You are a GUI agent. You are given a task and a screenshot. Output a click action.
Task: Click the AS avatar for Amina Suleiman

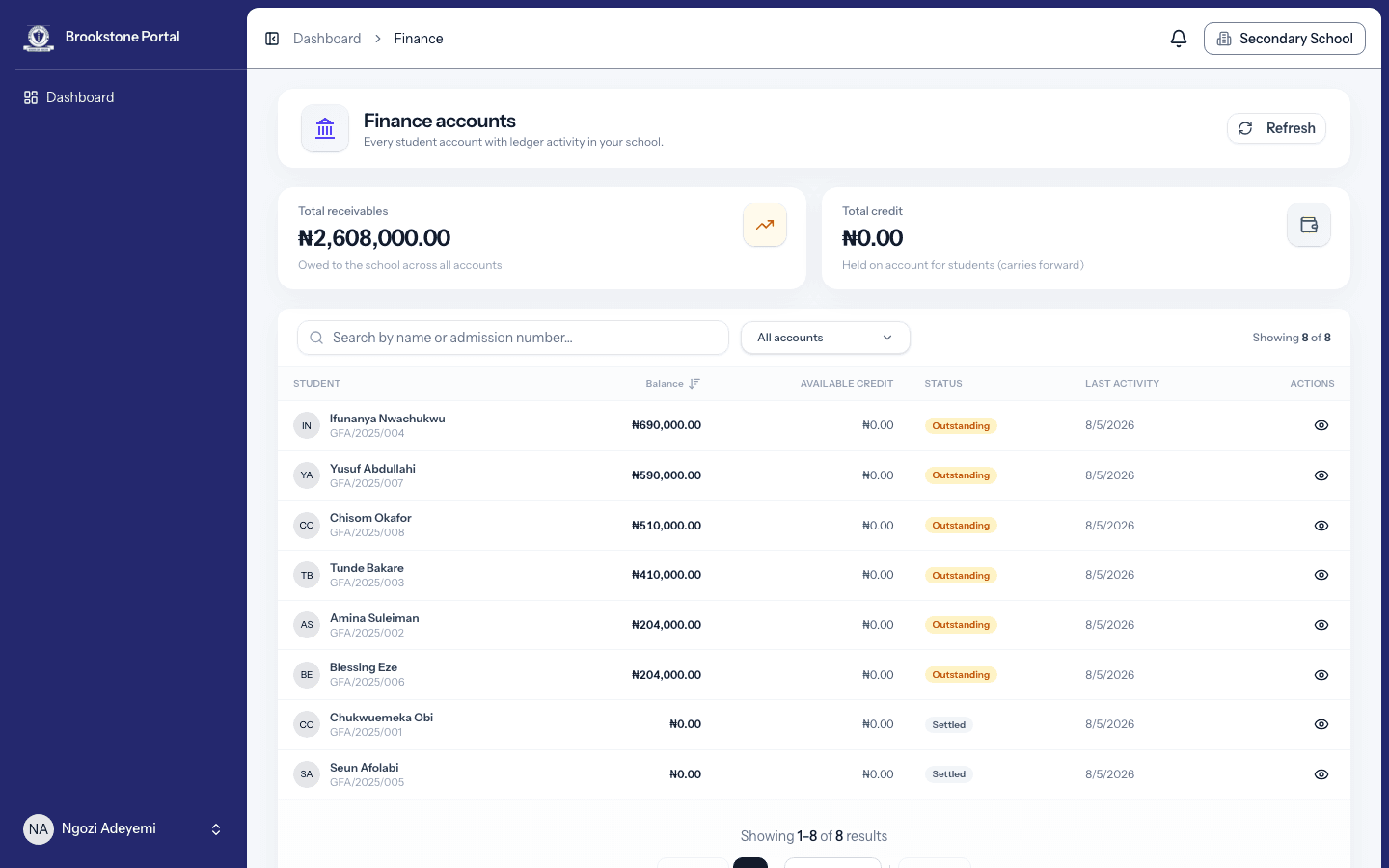click(307, 625)
